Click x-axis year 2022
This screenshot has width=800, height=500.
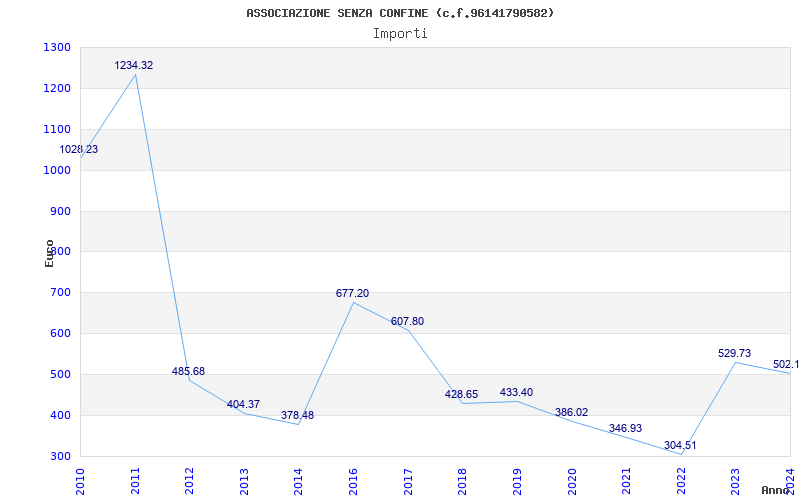pos(681,481)
